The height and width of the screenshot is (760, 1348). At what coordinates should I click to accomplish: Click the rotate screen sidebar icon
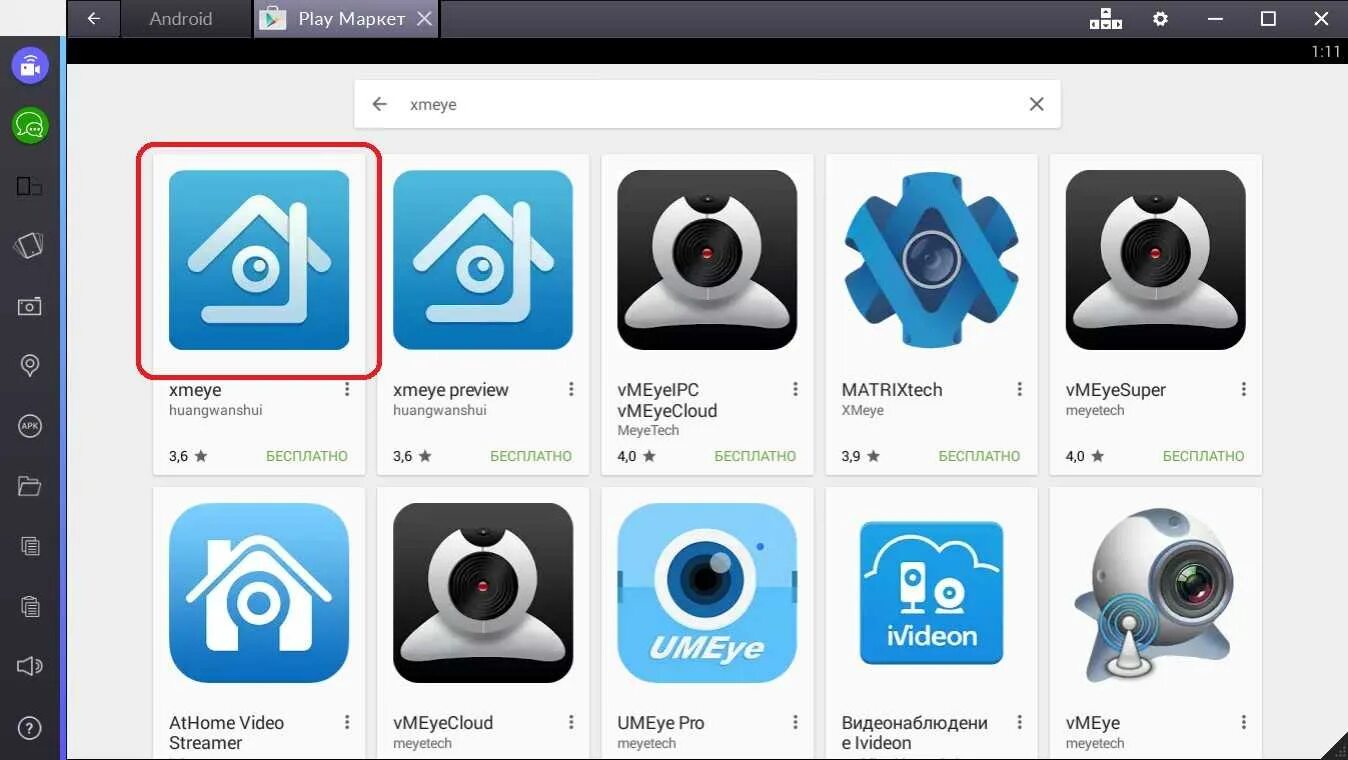click(x=30, y=246)
